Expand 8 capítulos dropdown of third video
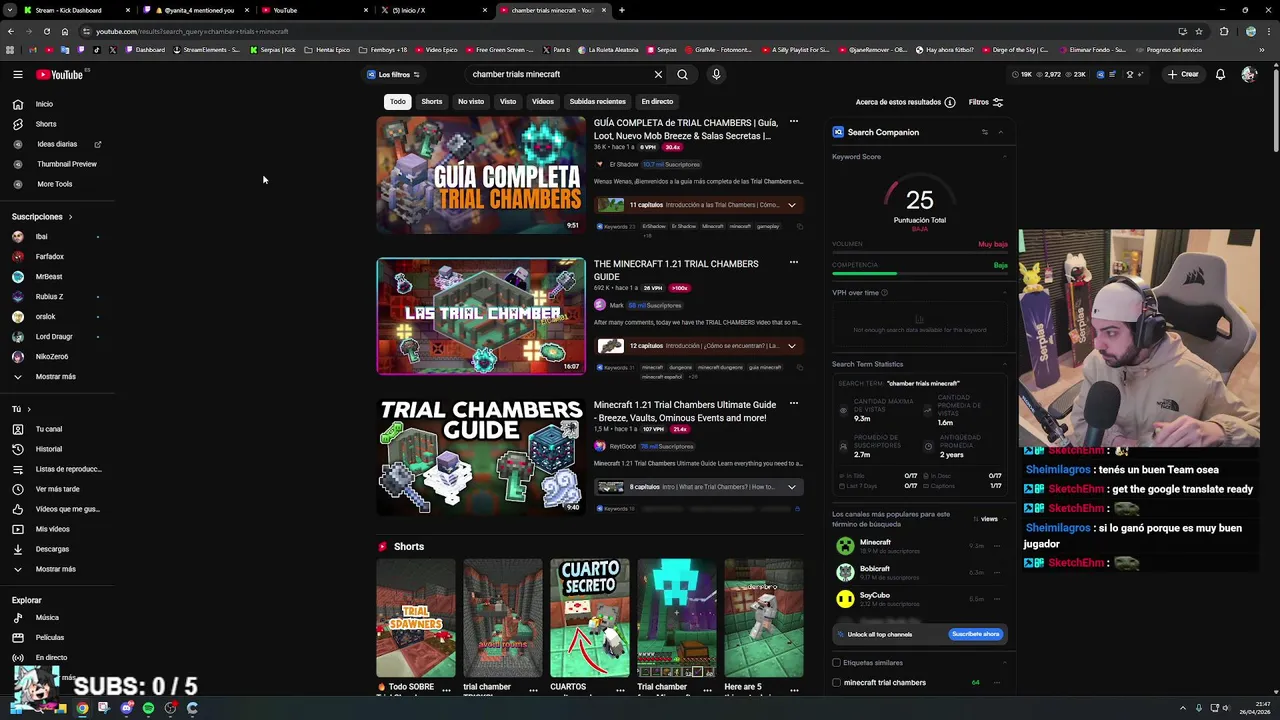This screenshot has height=720, width=1280. (x=791, y=487)
